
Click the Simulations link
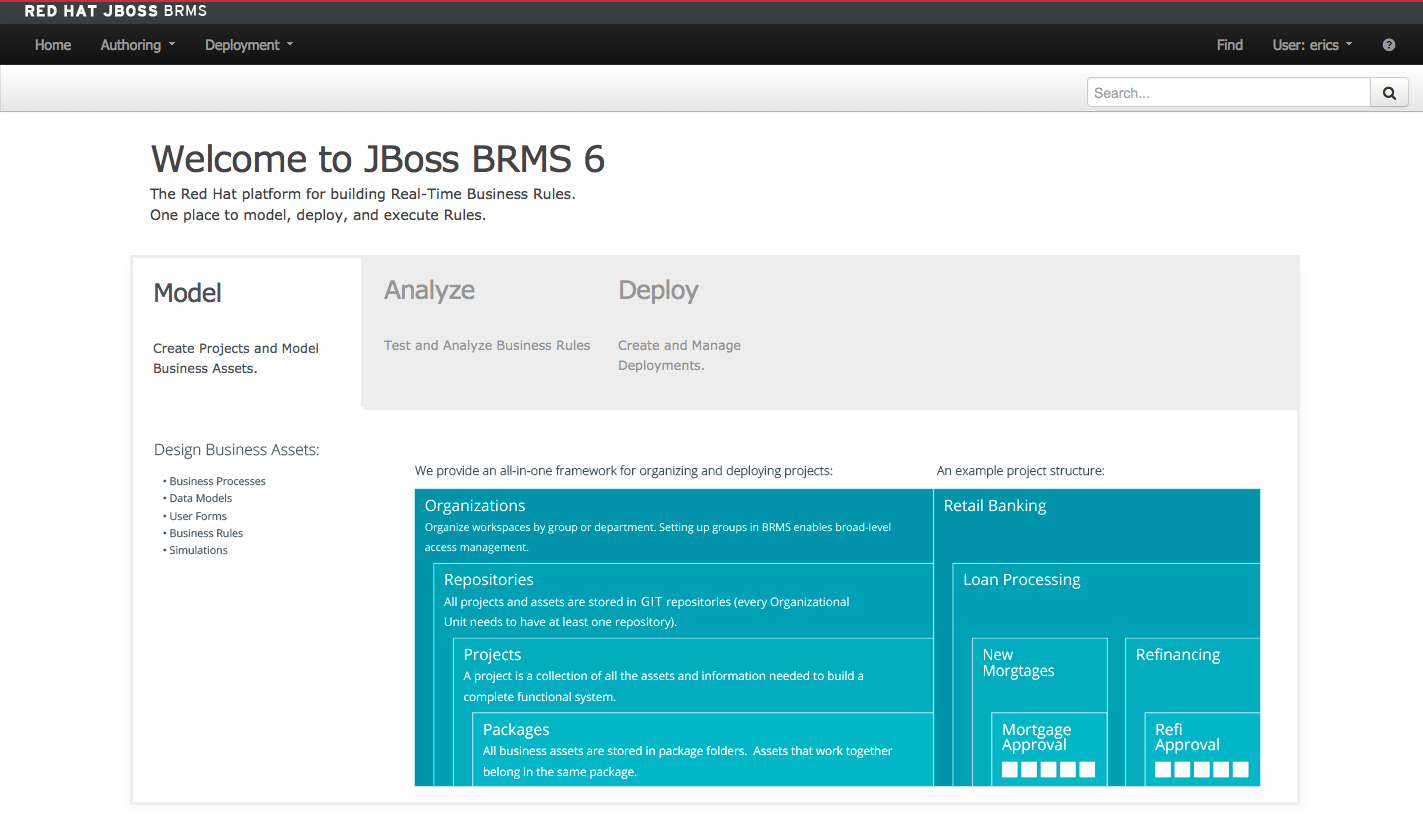[198, 550]
